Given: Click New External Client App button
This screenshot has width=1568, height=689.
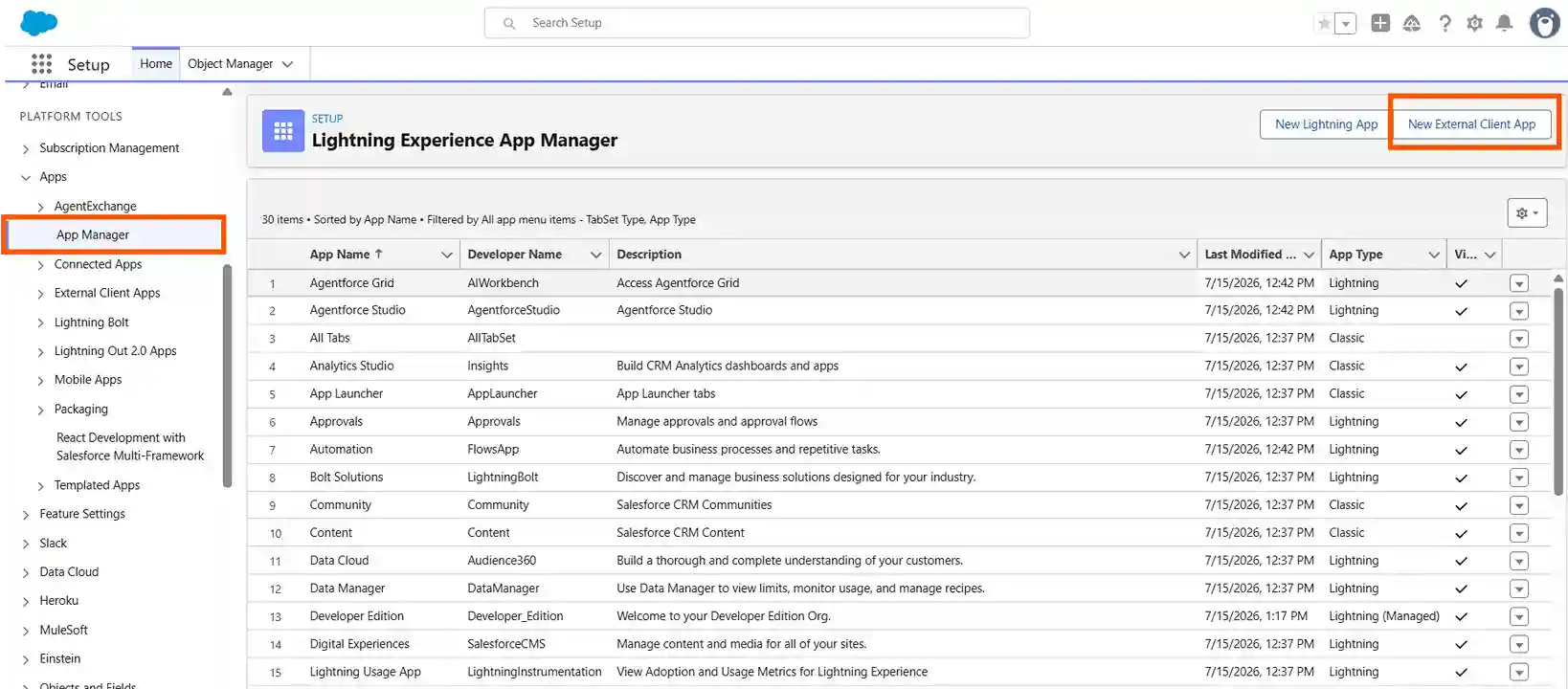Looking at the screenshot, I should click(1471, 124).
